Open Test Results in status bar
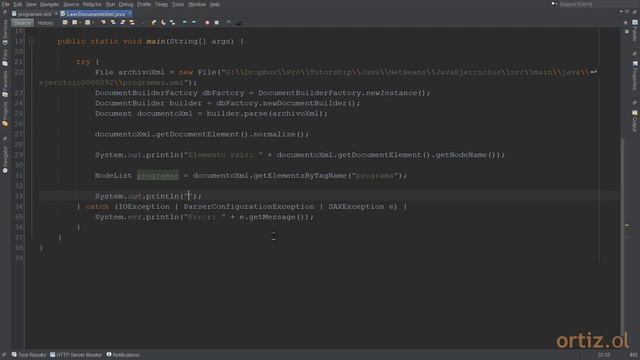 pyautogui.click(x=29, y=355)
